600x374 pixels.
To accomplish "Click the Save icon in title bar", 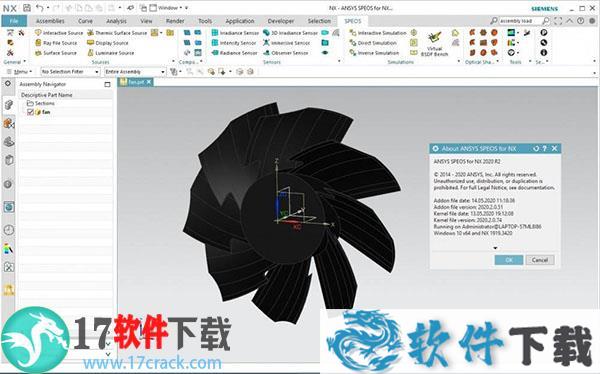I will 27,8.
